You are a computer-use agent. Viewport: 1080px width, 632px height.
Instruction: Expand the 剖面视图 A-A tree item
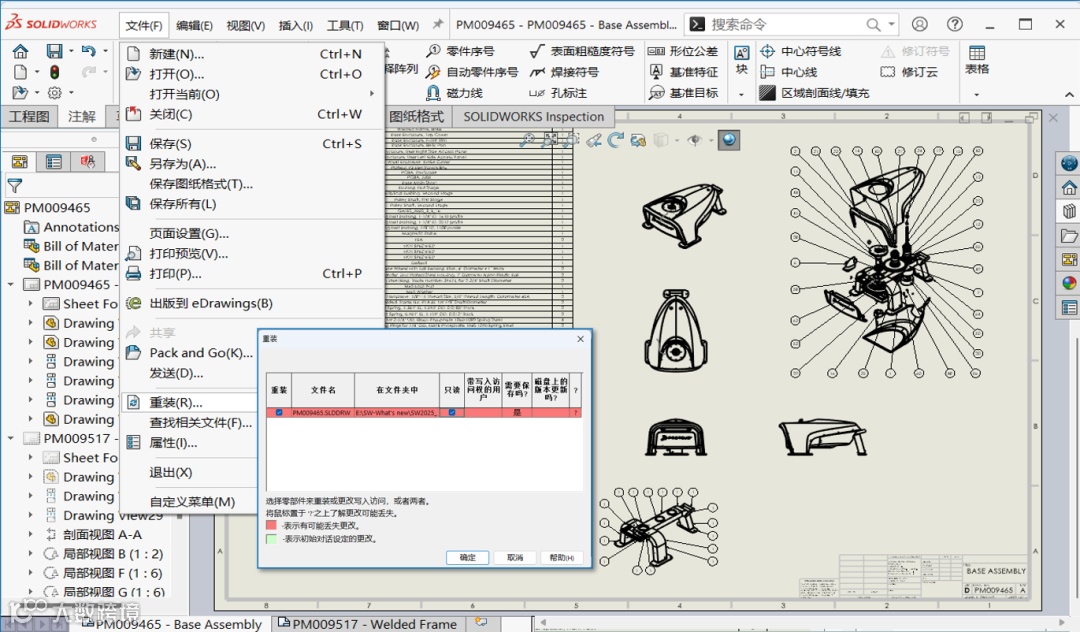tap(30, 534)
